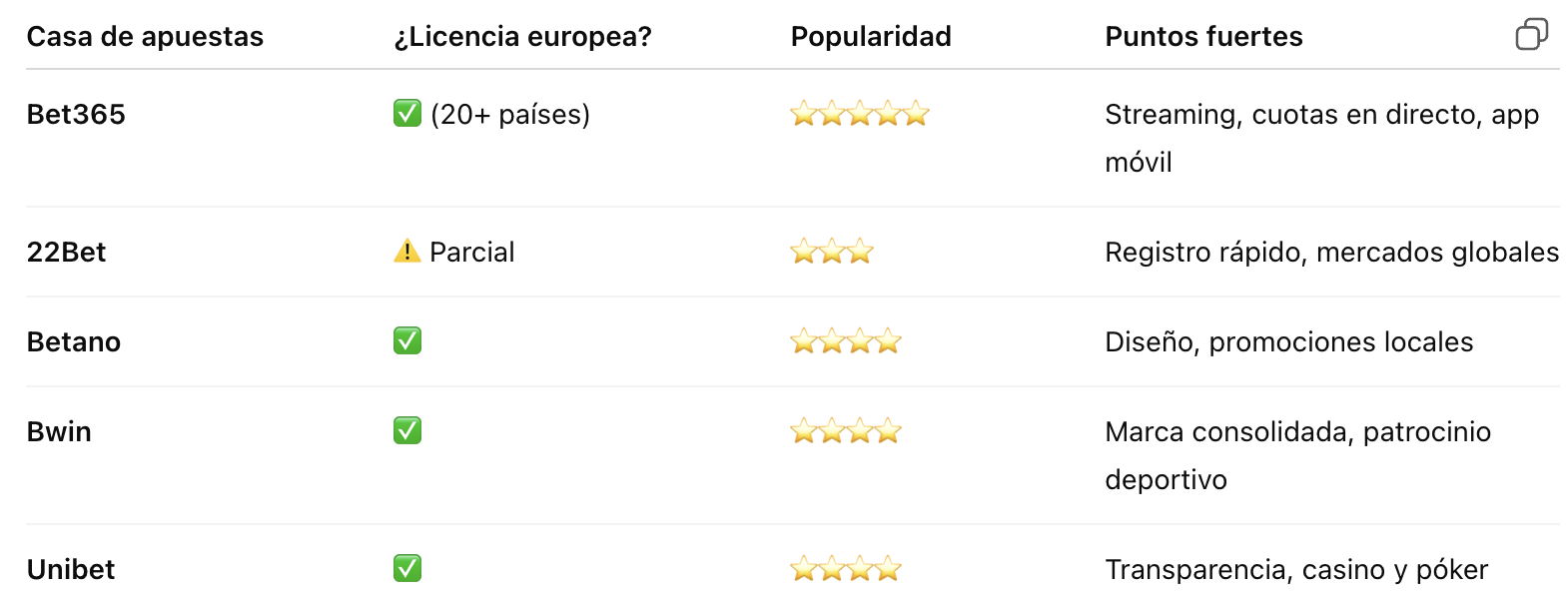Screen dimensions: 1568x595
Task: Click the text Diseño, promociones locales
Action: tap(1288, 342)
